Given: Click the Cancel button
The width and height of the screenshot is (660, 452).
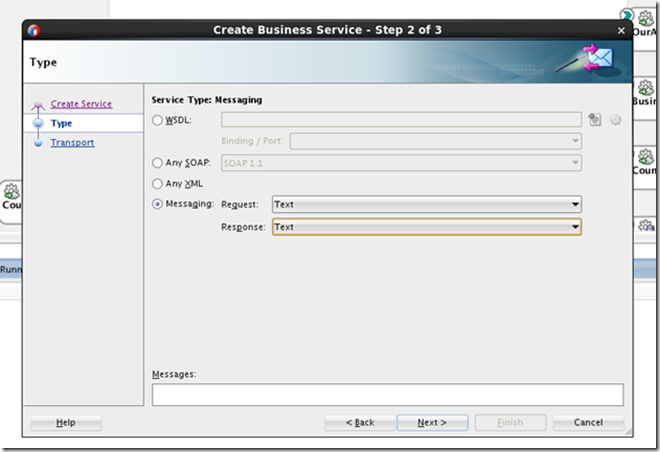Looking at the screenshot, I should [588, 423].
